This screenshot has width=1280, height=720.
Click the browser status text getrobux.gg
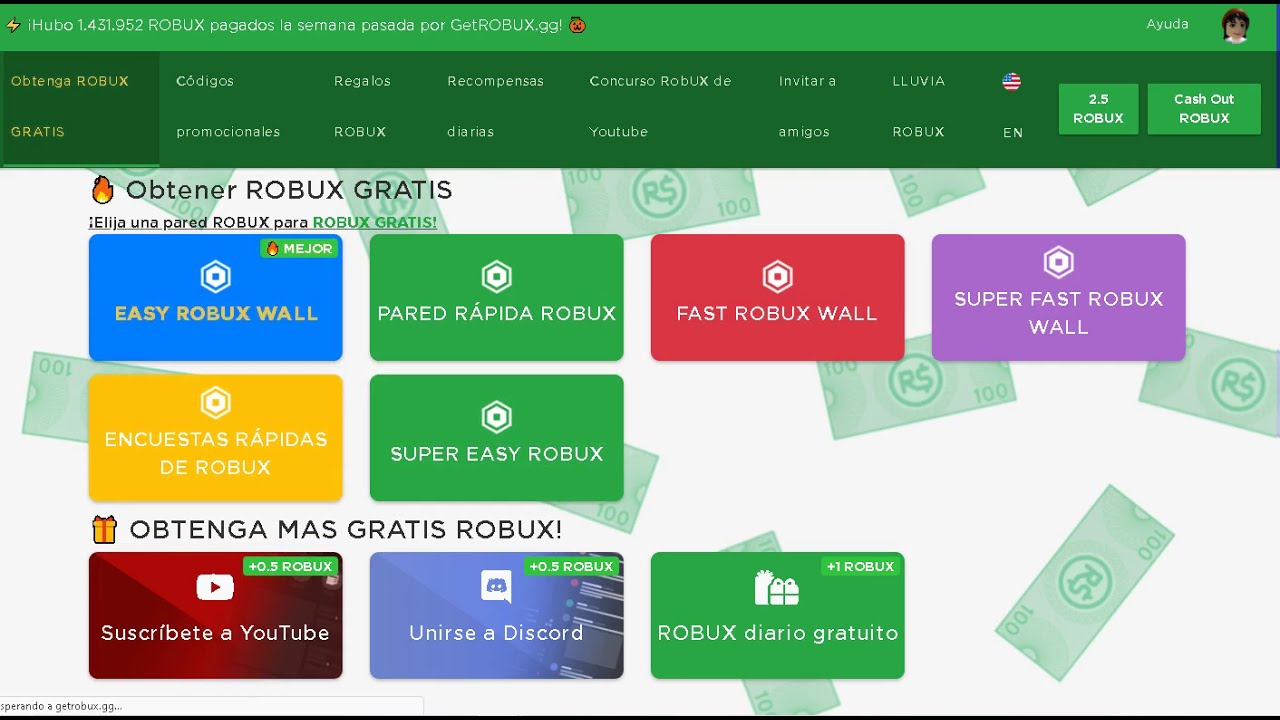click(x=61, y=706)
